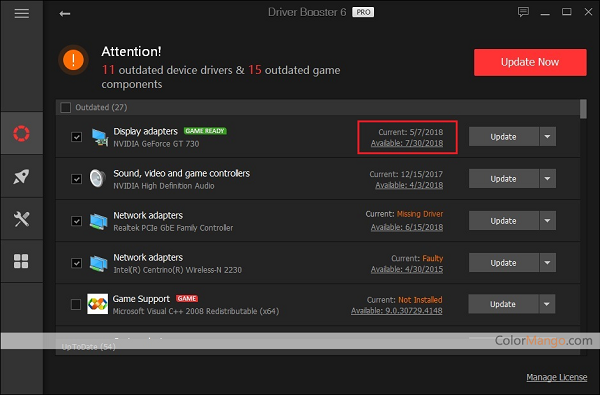This screenshot has height=395, width=600.
Task: Click the driver list scrollbar thumb
Action: pos(583,109)
